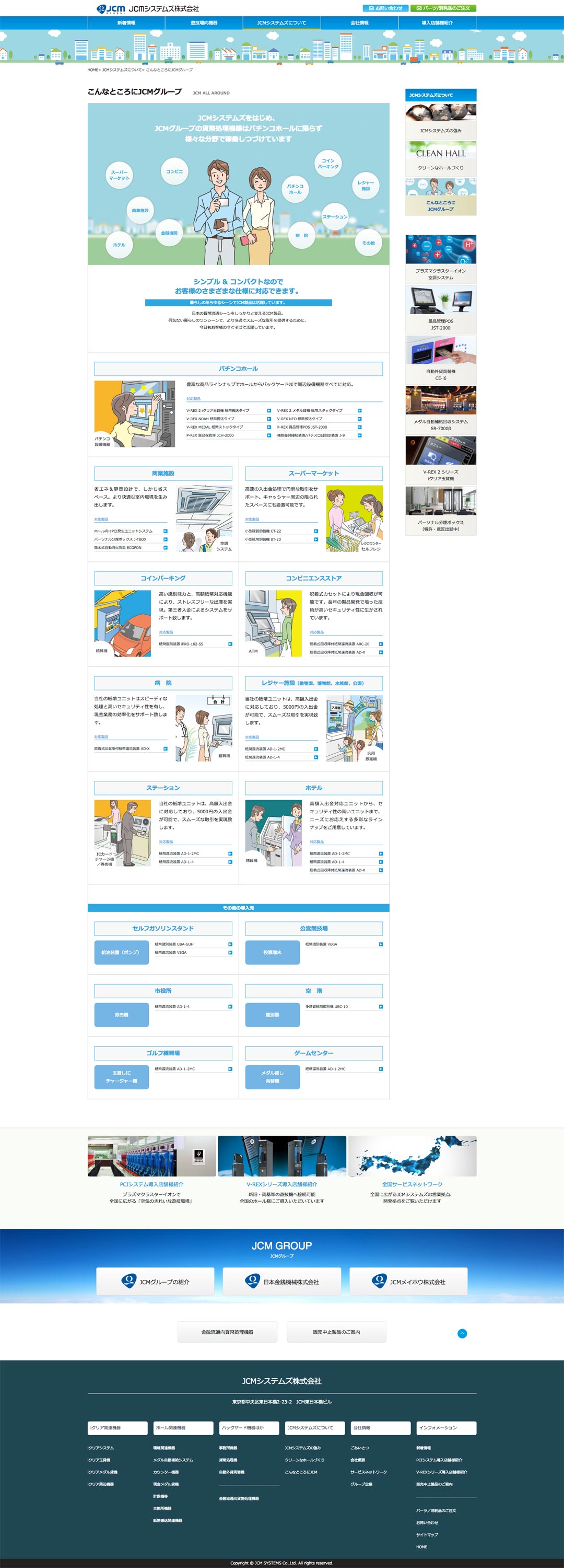Open the 日本金銭機械株式会社 button
This screenshot has height=1568, width=564.
tap(281, 1281)
